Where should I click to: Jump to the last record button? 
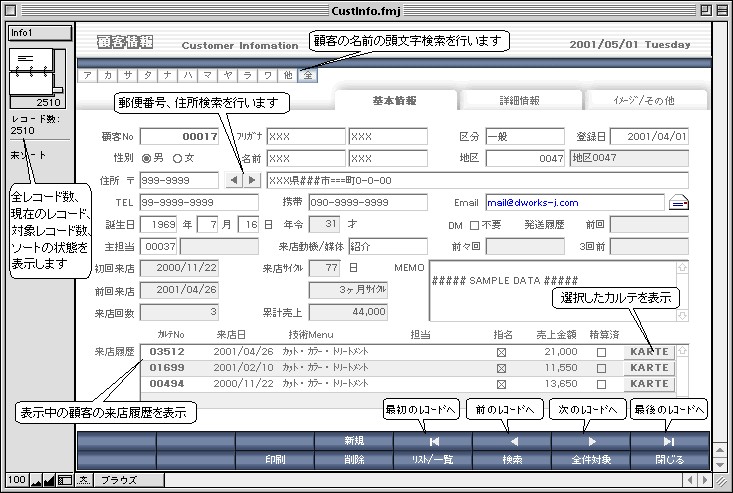(x=669, y=442)
